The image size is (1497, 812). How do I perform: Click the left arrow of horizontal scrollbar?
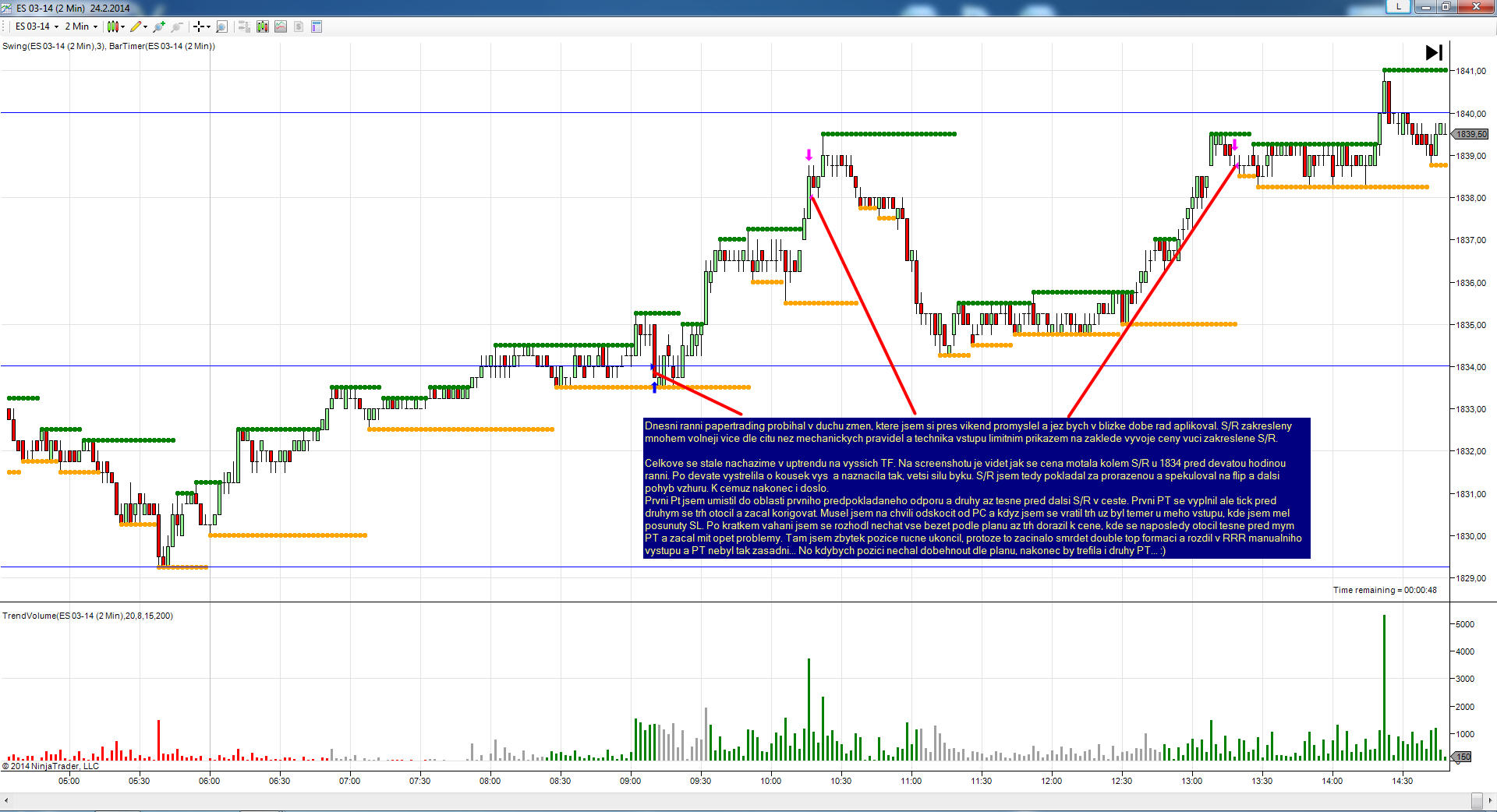point(6,800)
